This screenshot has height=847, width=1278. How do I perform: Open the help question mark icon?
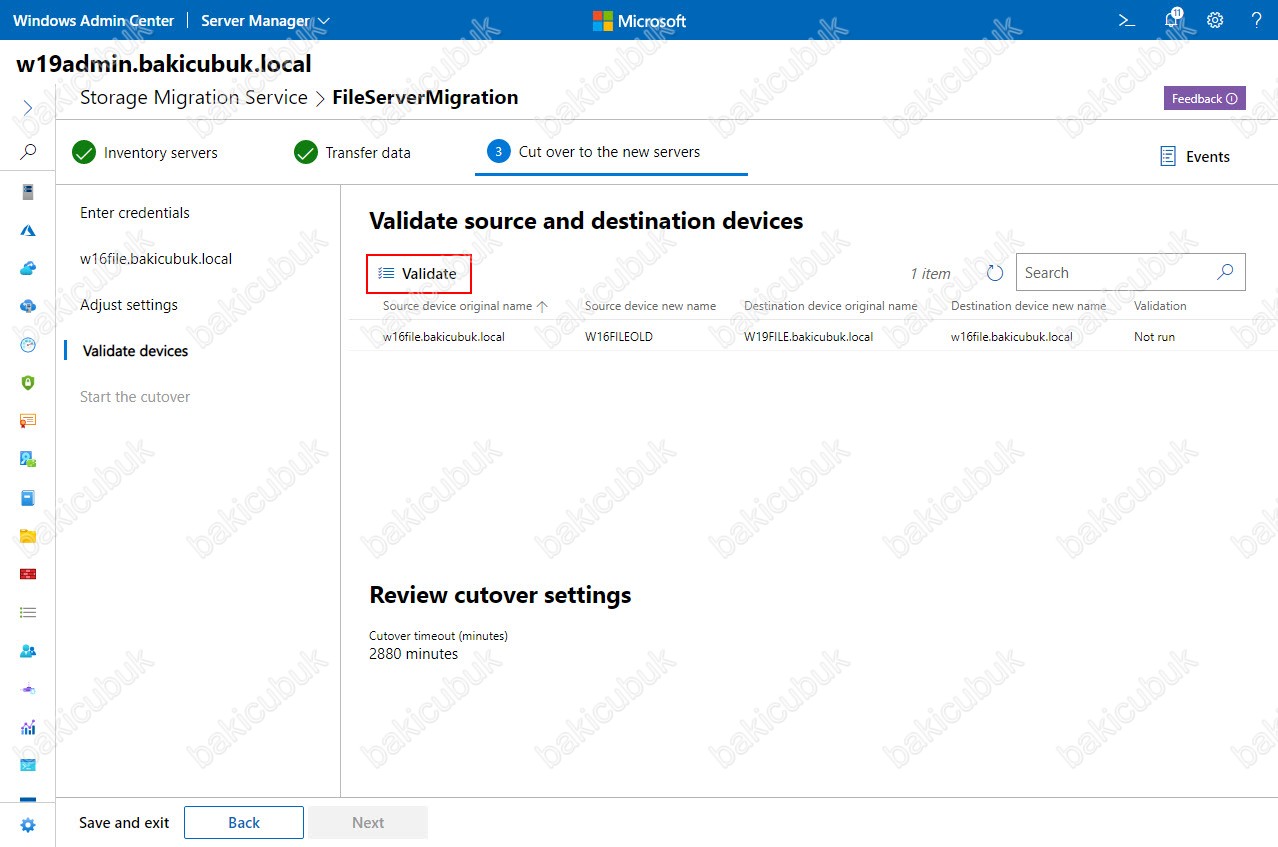pyautogui.click(x=1257, y=20)
